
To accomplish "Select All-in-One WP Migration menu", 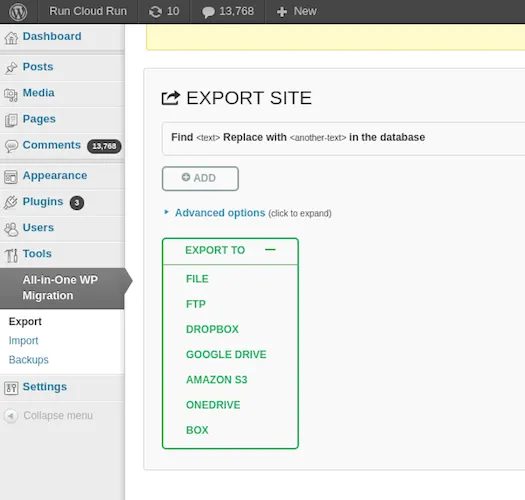I will [62, 288].
